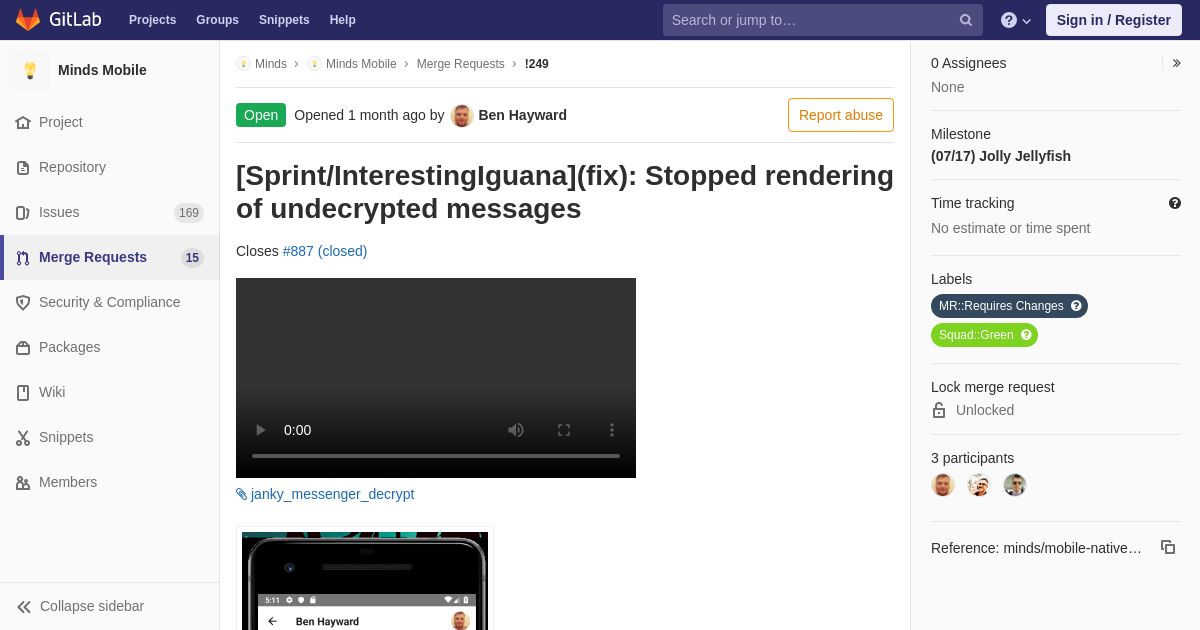
Task: Click the Unlocked lock icon
Action: click(939, 410)
